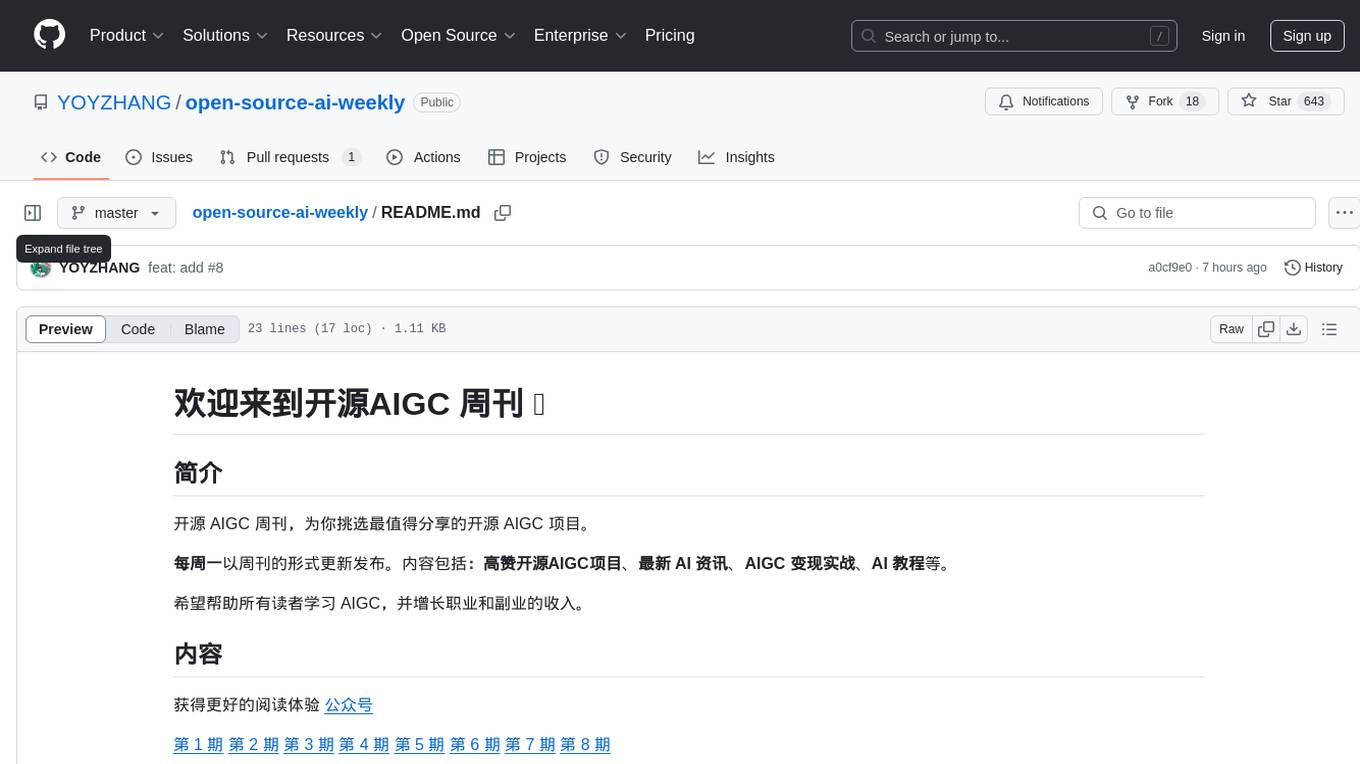Click the Sign in link
The width and height of the screenshot is (1360, 764).
(x=1223, y=36)
